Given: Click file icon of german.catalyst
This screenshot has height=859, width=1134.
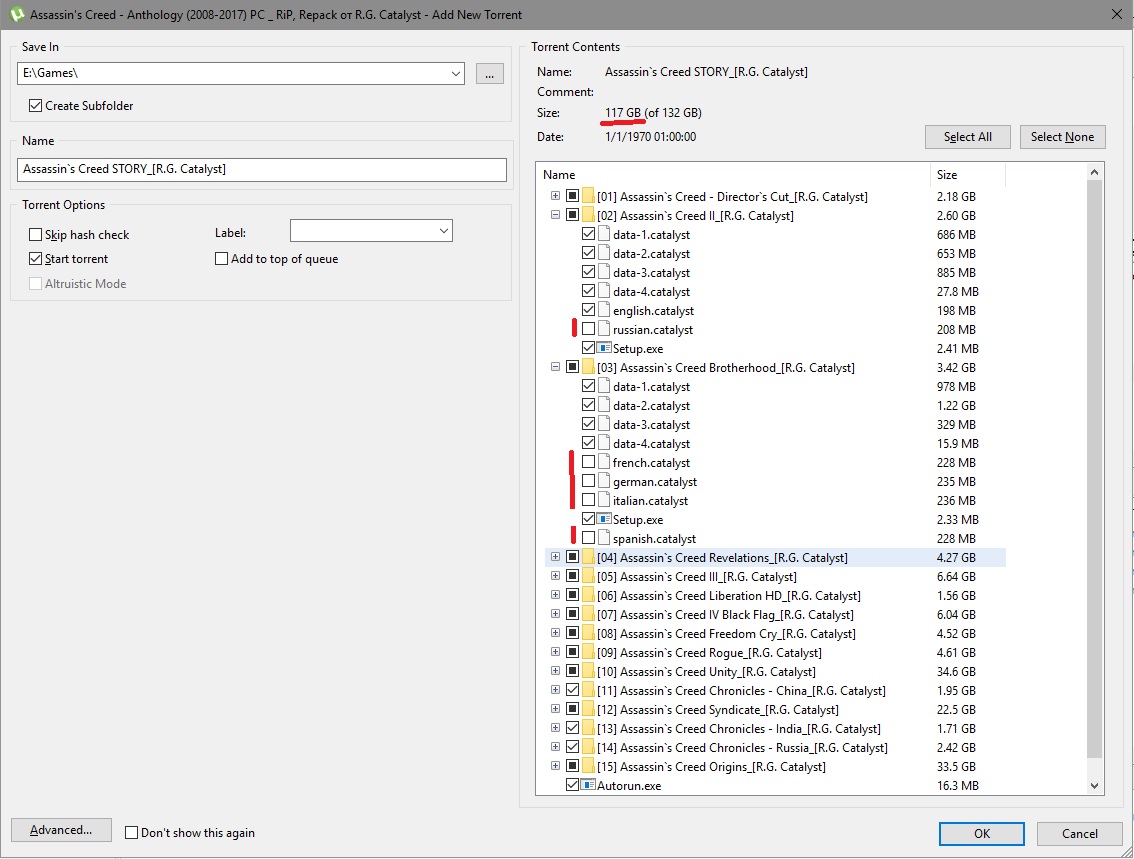Looking at the screenshot, I should click(604, 481).
